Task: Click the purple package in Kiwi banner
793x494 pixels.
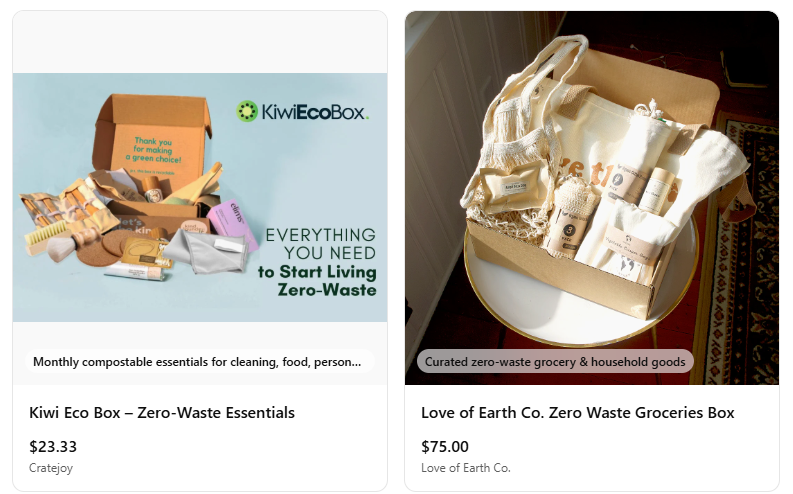Action: [232, 223]
